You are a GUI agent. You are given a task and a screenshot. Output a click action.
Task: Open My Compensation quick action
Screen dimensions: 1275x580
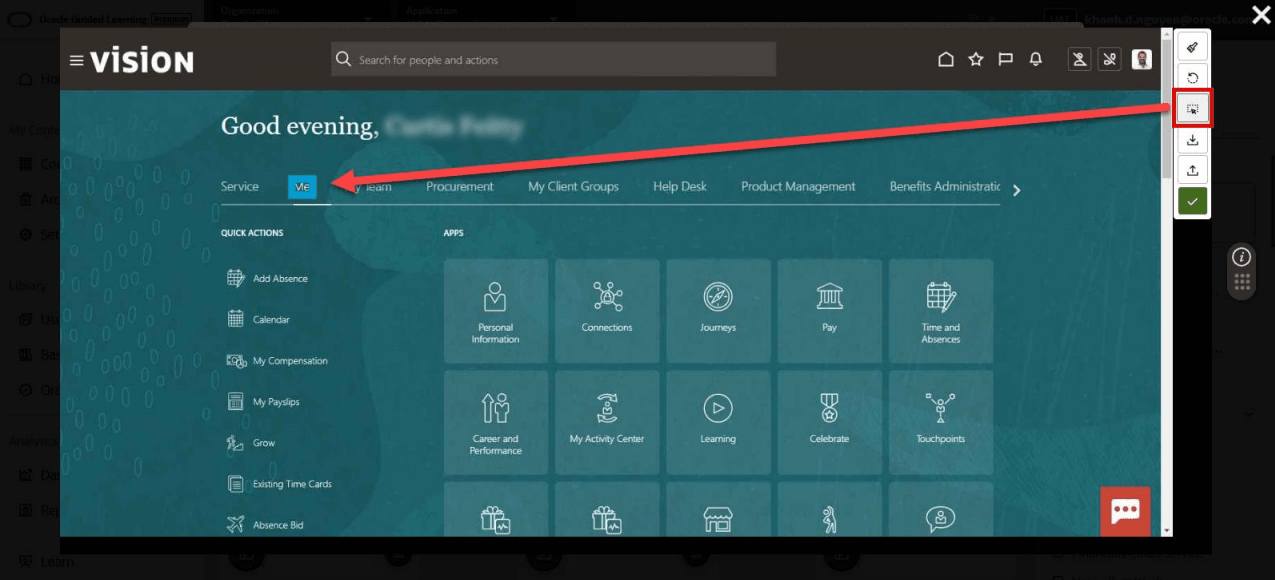[277, 360]
